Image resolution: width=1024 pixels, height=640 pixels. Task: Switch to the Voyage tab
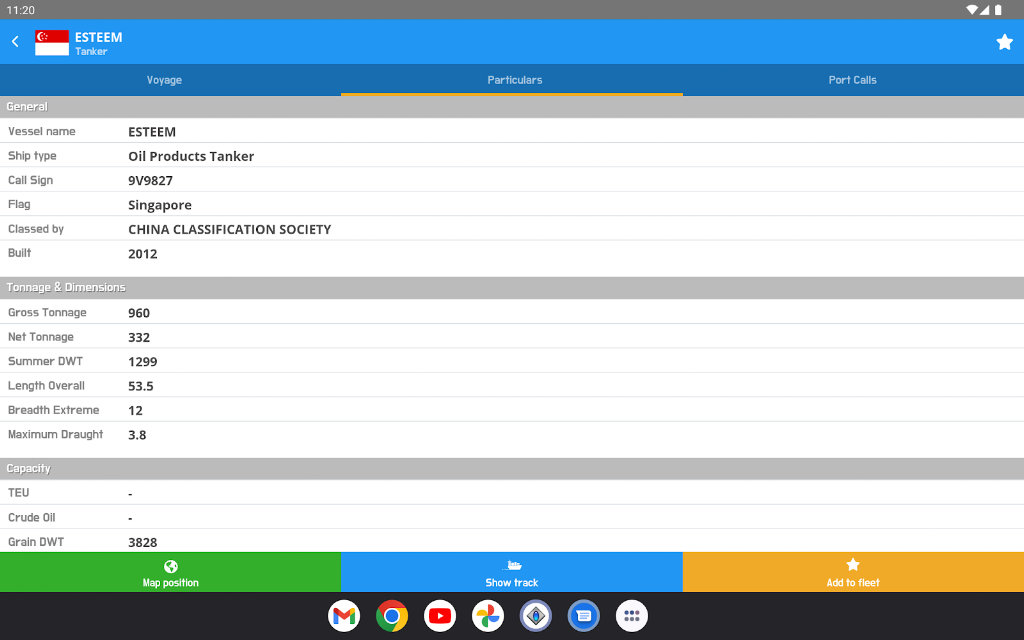[x=164, y=80]
